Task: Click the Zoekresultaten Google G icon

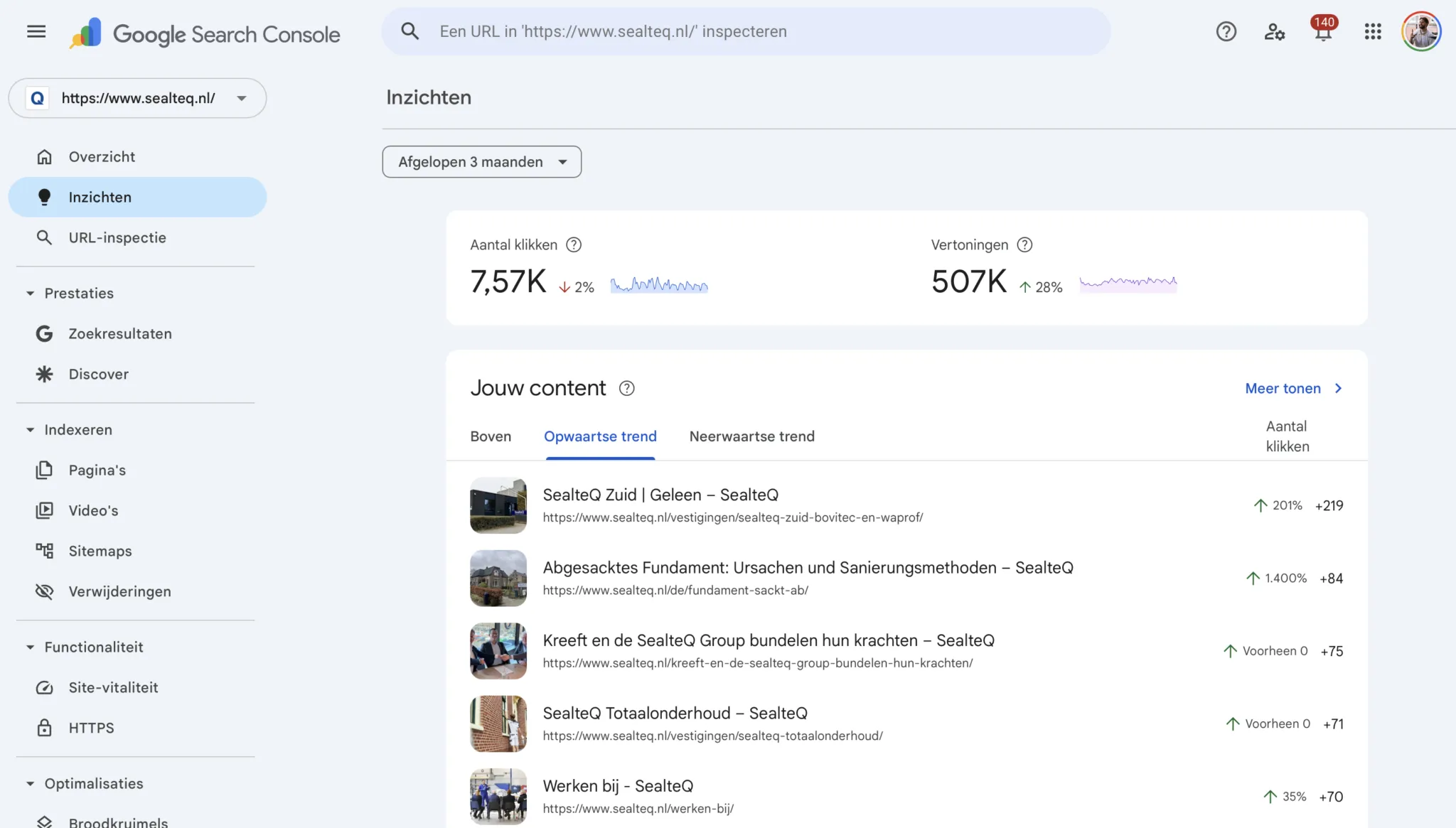Action: [x=44, y=333]
